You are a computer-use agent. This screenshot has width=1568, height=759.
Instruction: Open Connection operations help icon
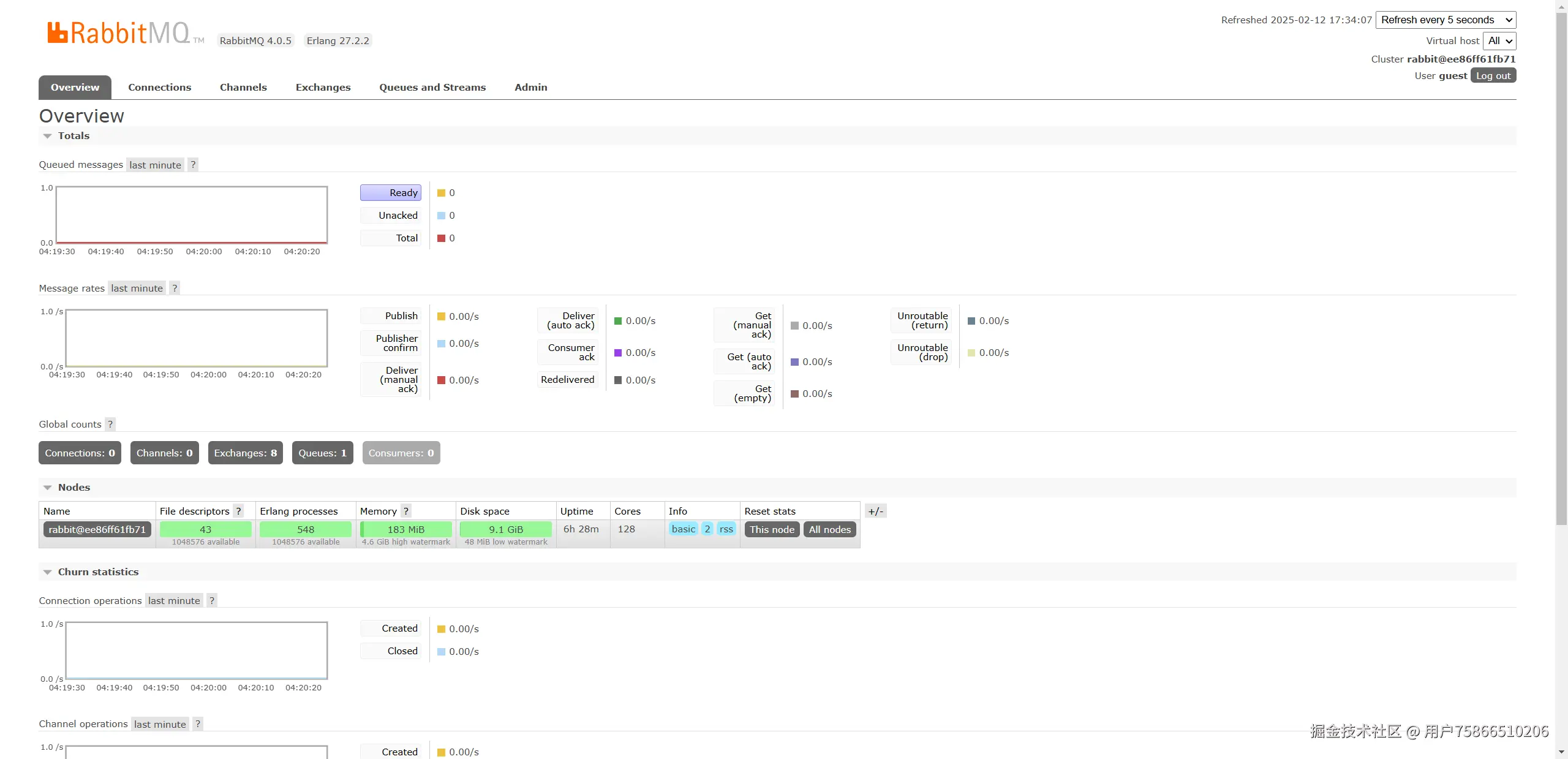pyautogui.click(x=212, y=600)
